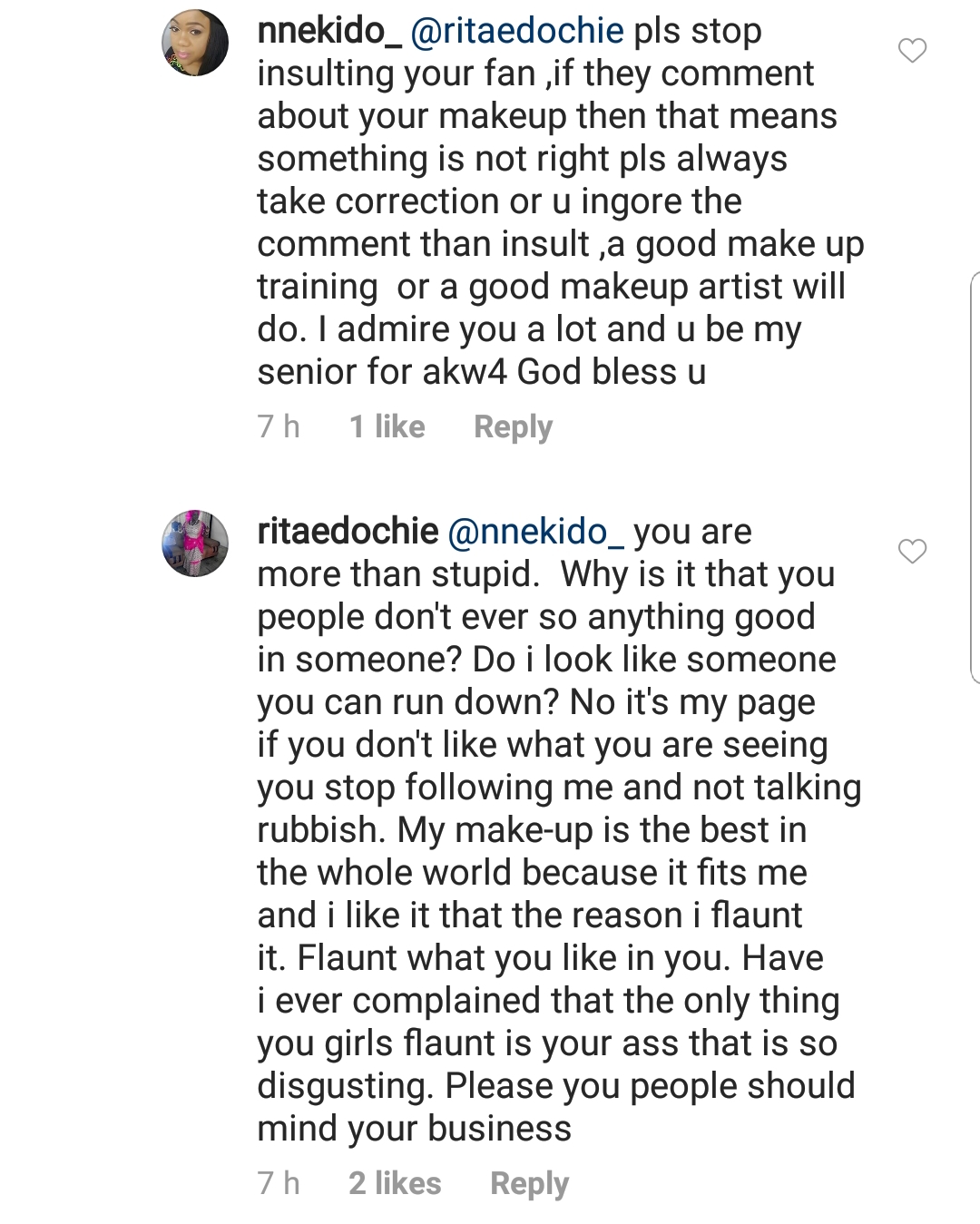Reply to ritaedochie's comment

(x=529, y=1183)
